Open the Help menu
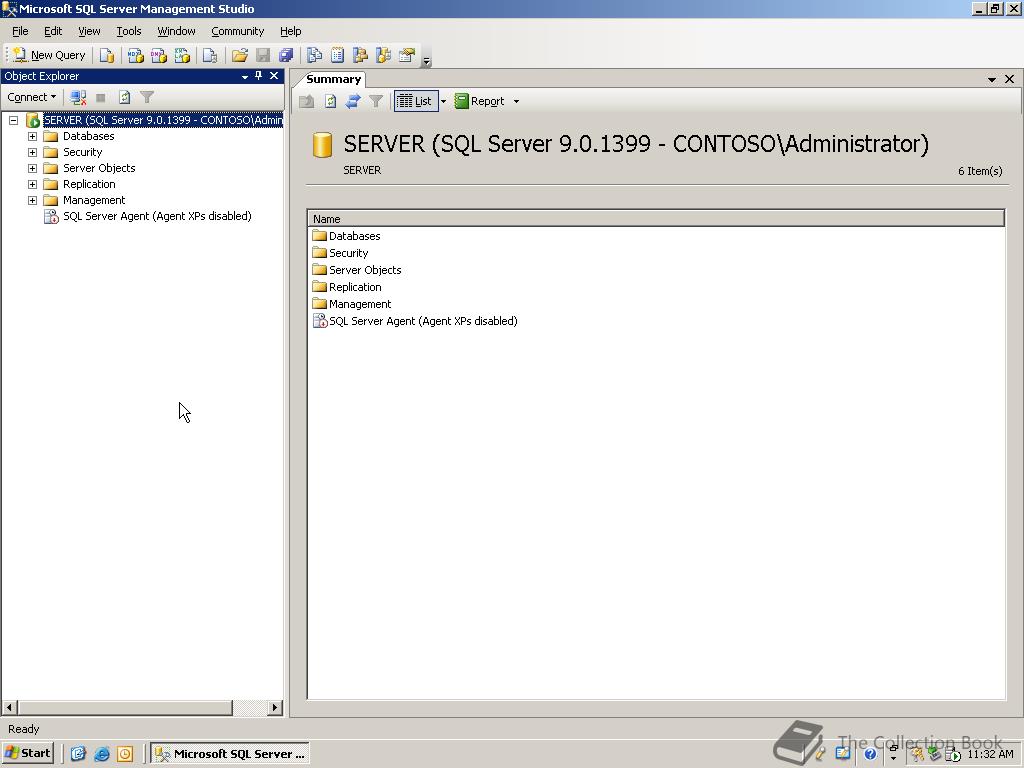This screenshot has width=1024, height=768. click(291, 31)
